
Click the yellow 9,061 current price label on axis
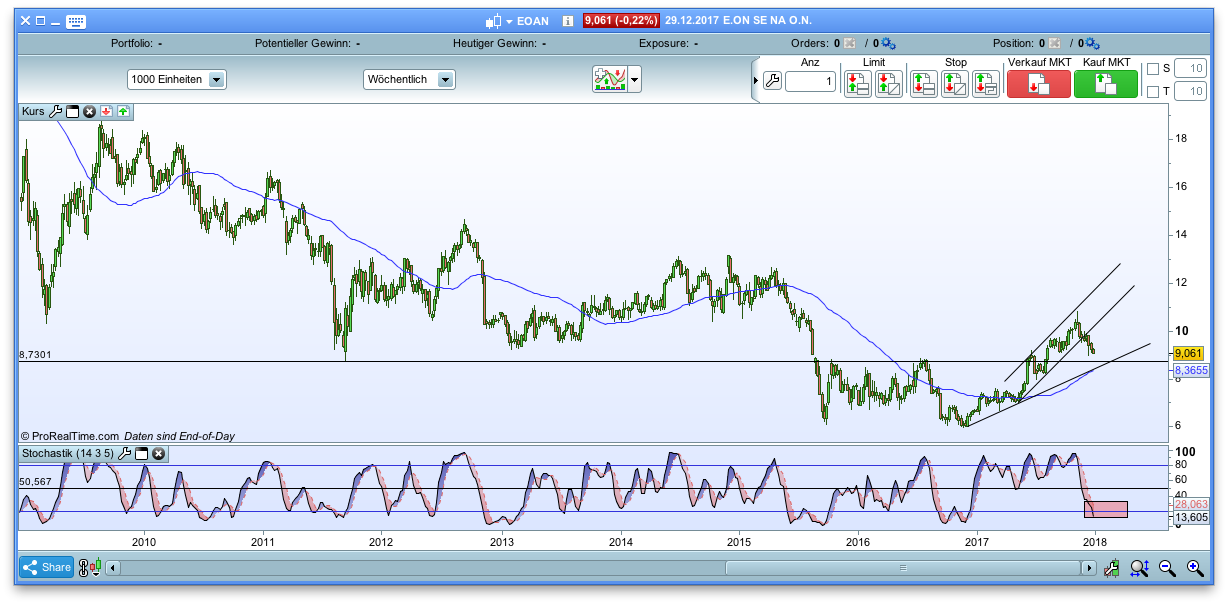tap(1188, 353)
